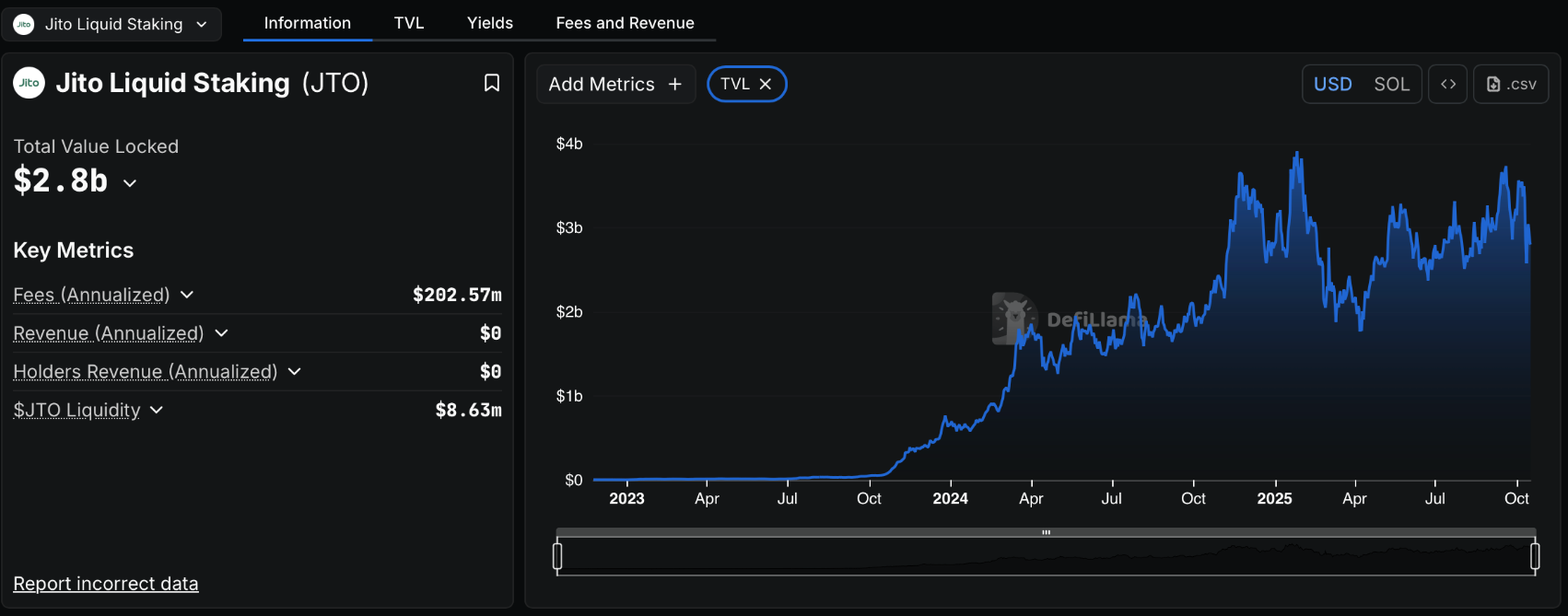The image size is (1568, 616).
Task: Bookmark Jito Liquid Staking protocol
Action: (x=492, y=83)
